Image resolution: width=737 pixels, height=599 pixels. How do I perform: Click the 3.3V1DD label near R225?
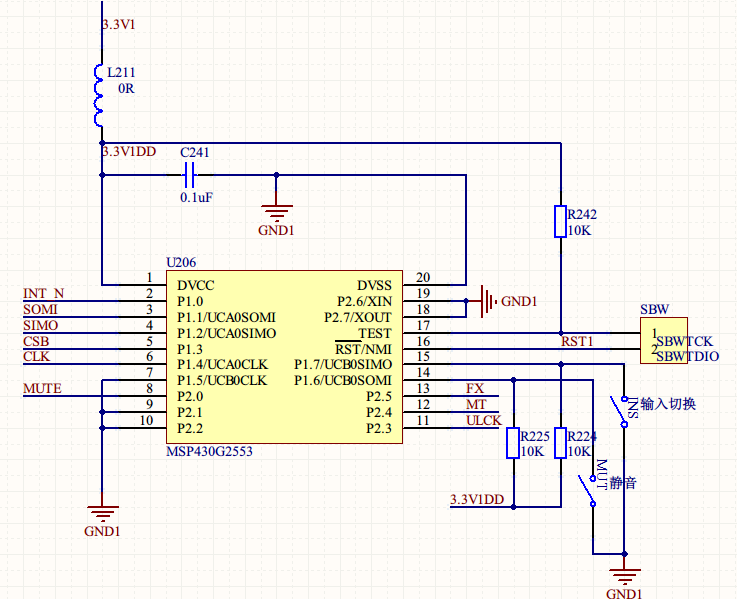point(477,499)
